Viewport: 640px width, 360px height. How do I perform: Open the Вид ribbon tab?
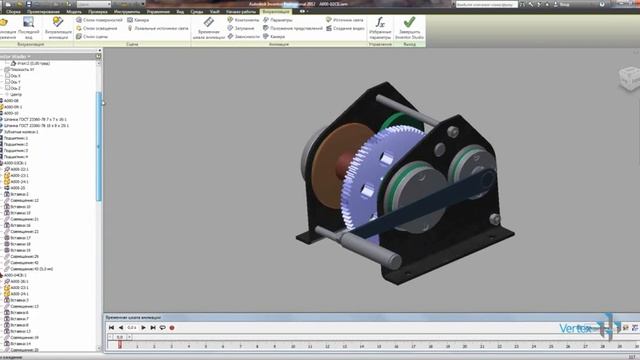pos(180,12)
